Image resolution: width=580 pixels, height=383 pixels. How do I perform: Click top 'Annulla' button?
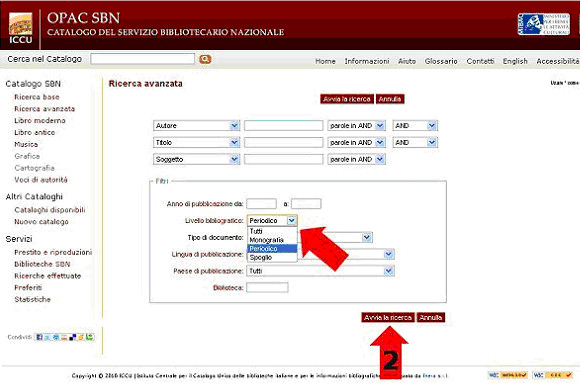(390, 99)
